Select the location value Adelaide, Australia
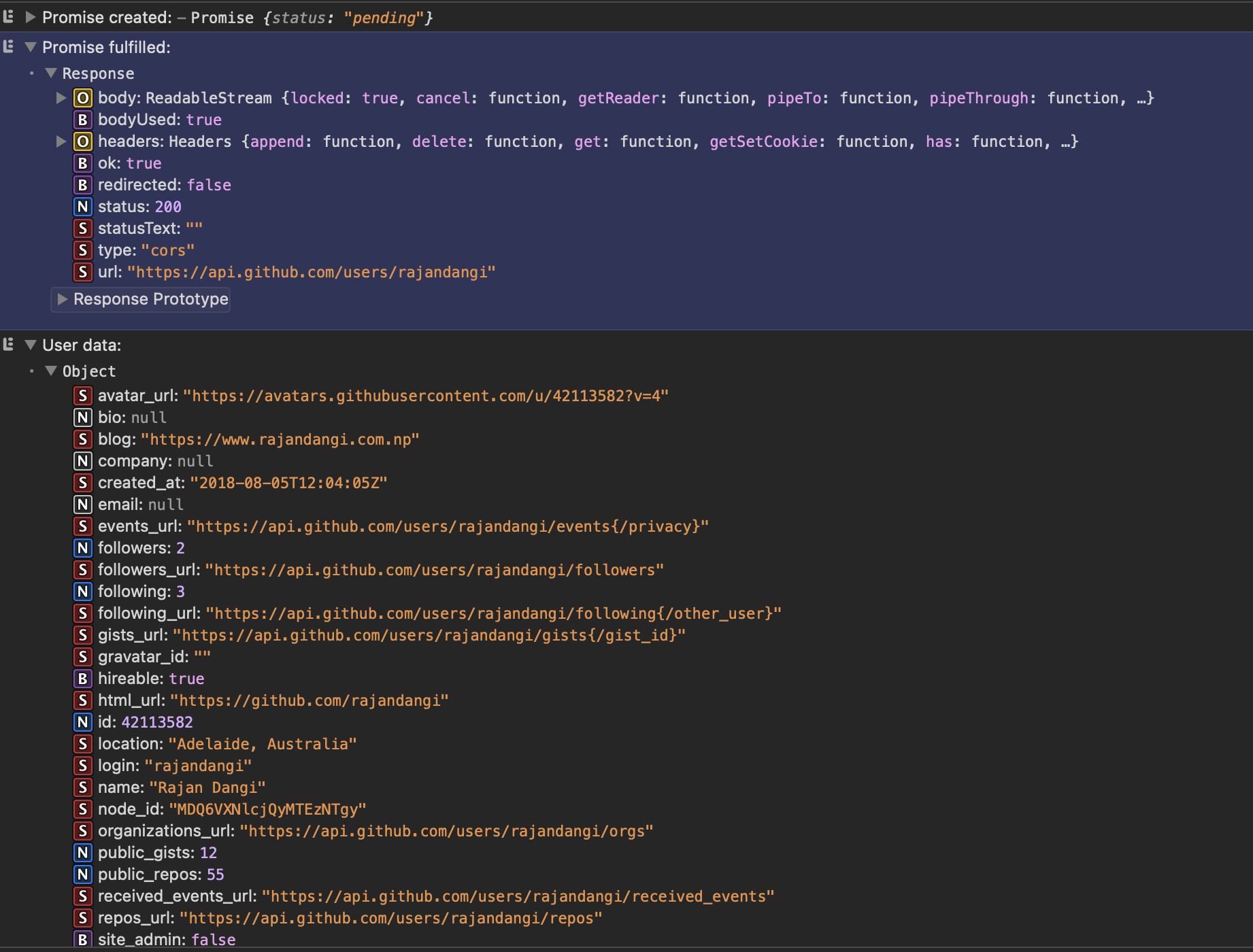This screenshot has height=952, width=1253. pos(263,744)
